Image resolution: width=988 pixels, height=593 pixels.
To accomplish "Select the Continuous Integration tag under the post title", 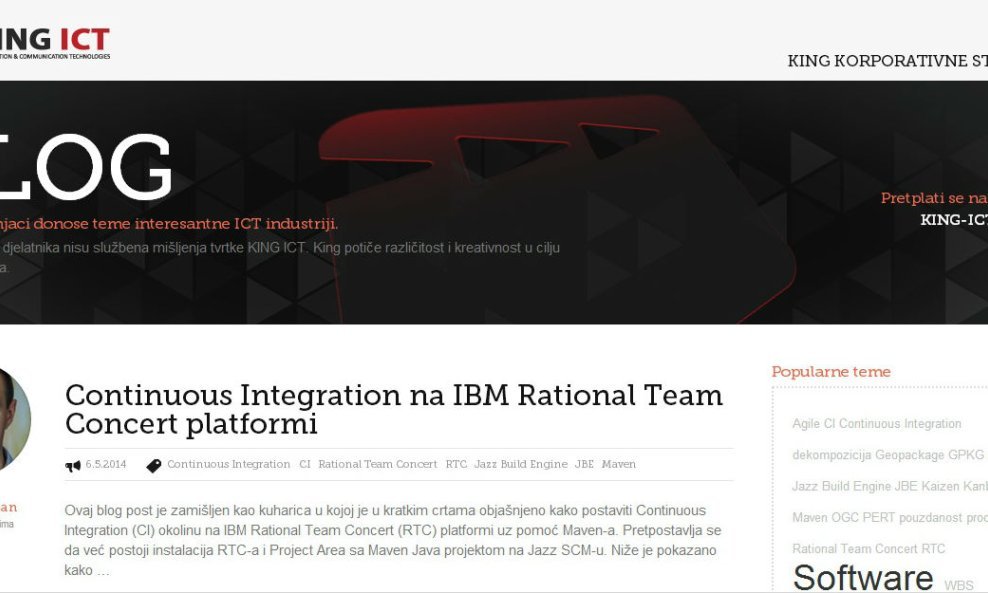I will 229,464.
